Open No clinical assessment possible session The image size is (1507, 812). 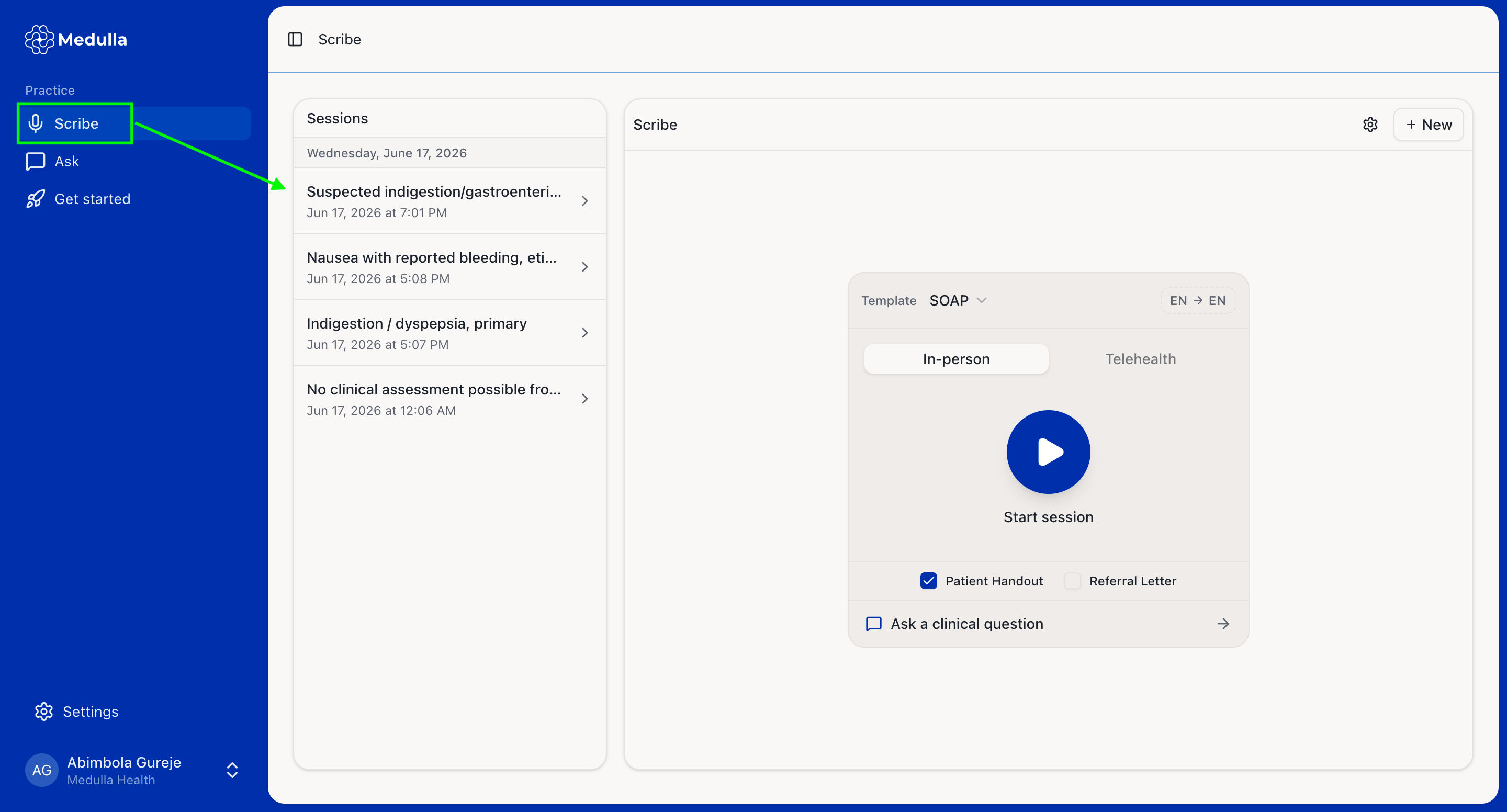(x=449, y=399)
